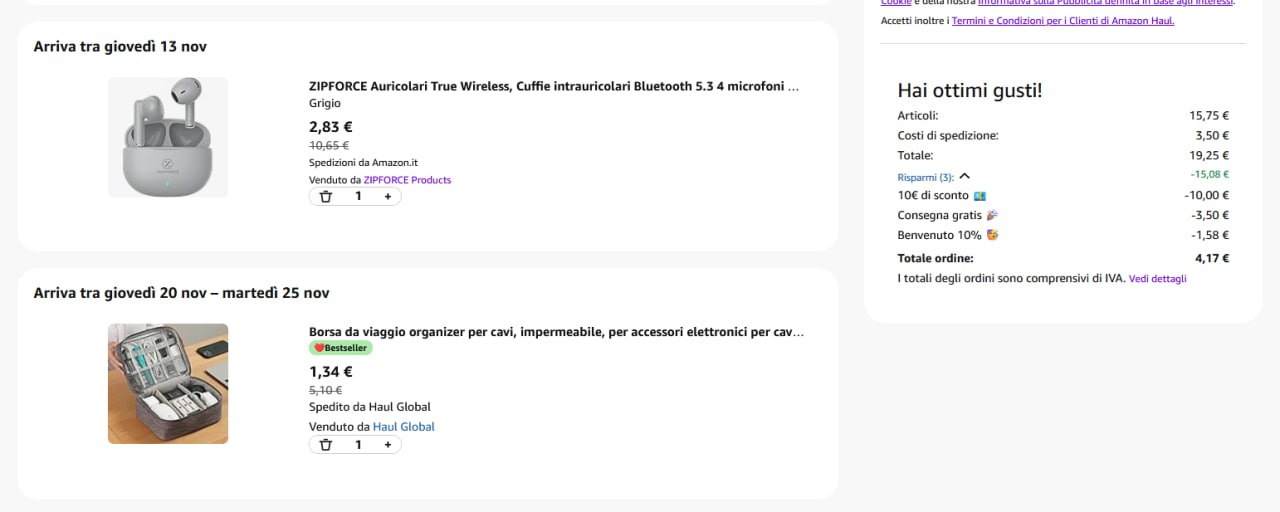The width and height of the screenshot is (1280, 512).
Task: Open the travel cable organizer product image
Action: point(168,383)
